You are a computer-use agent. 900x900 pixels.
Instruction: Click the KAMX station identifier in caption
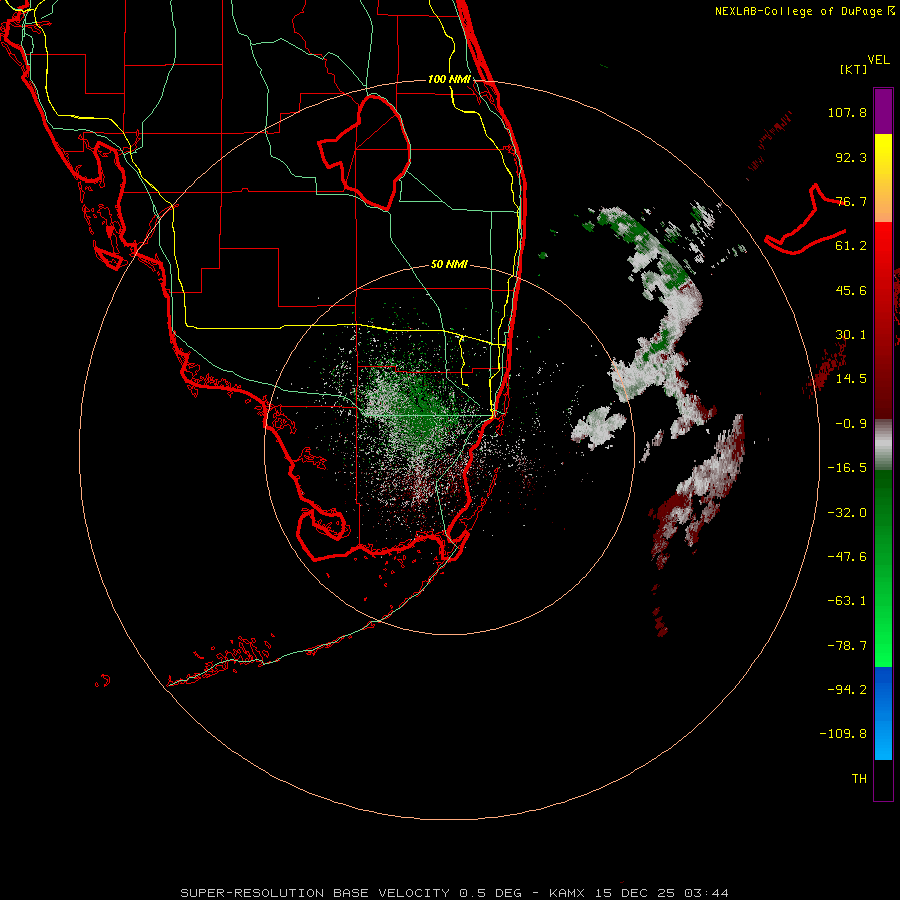point(567,893)
